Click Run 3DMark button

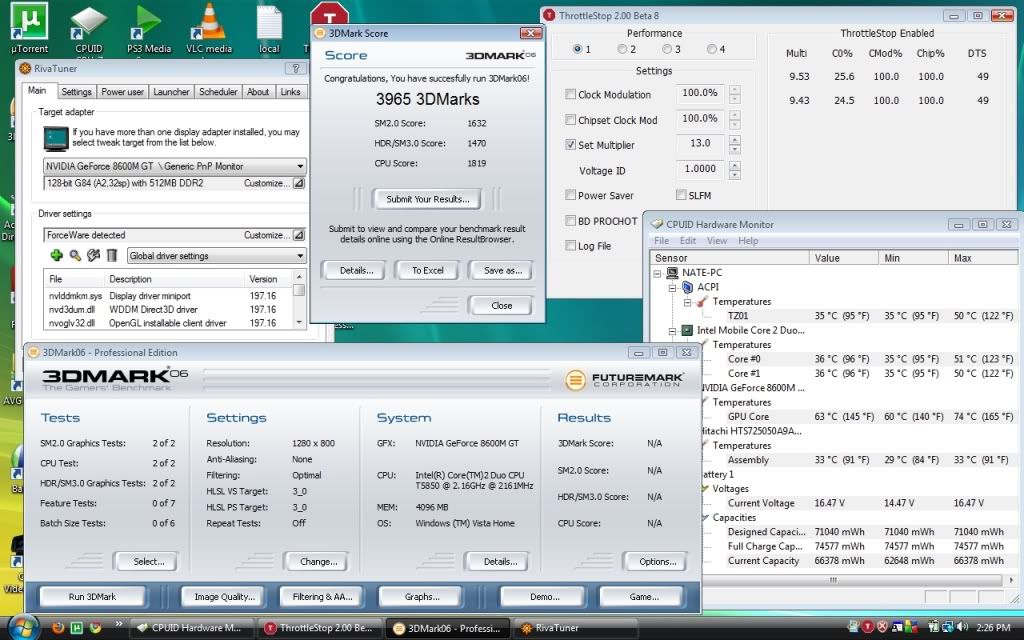coord(92,596)
